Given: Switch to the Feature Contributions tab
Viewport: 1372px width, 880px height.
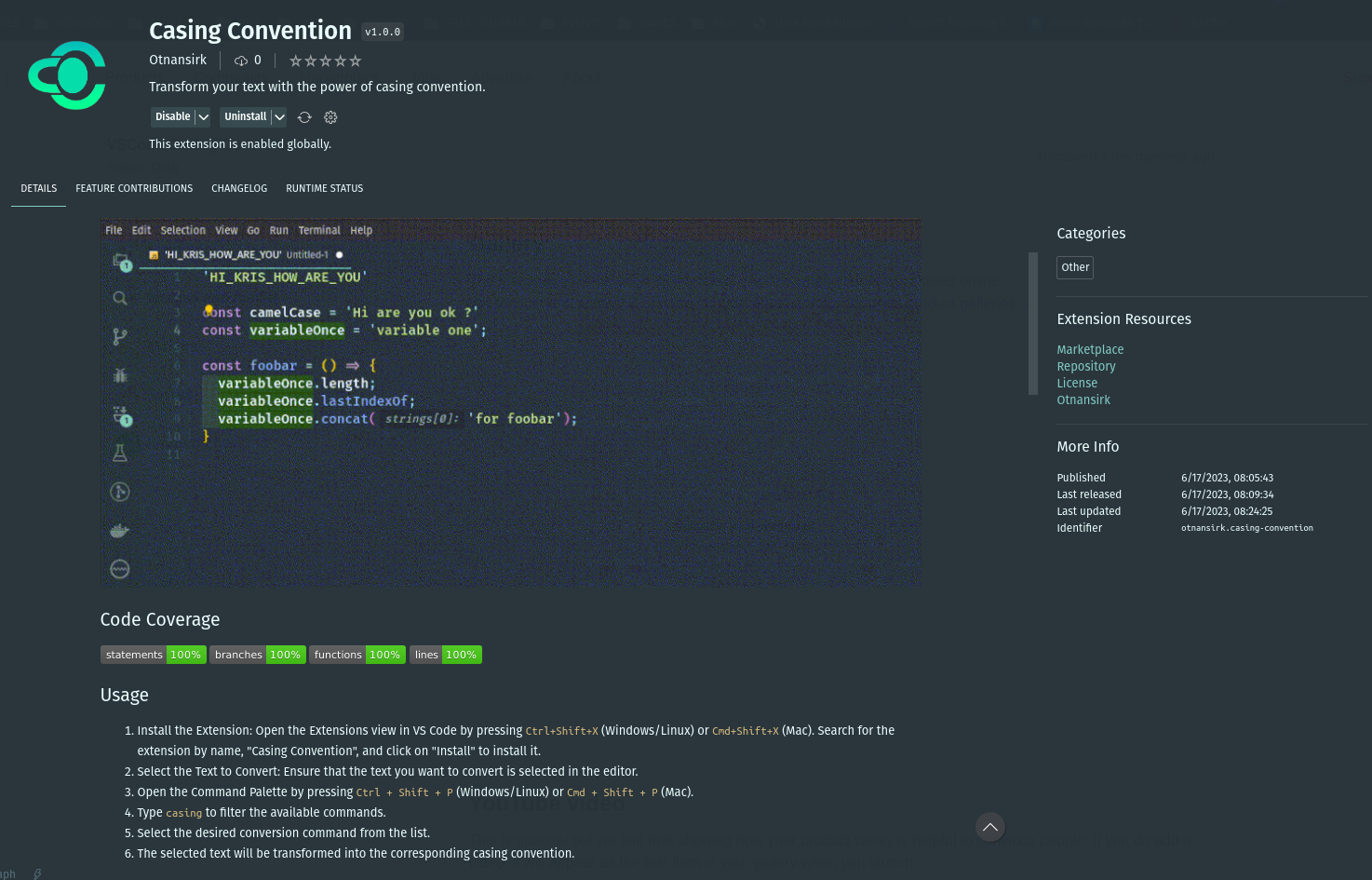Looking at the screenshot, I should (x=134, y=188).
